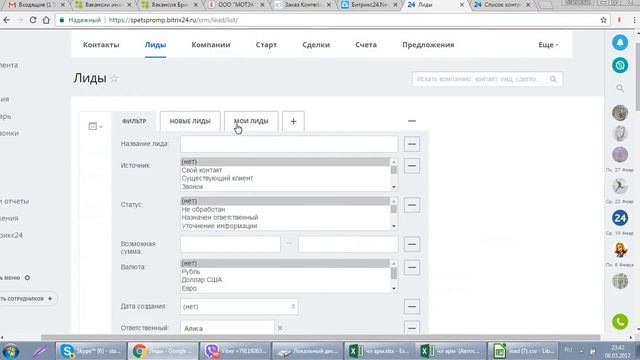Remove the Дата создания filter field
This screenshot has height=360, width=640.
(x=412, y=307)
